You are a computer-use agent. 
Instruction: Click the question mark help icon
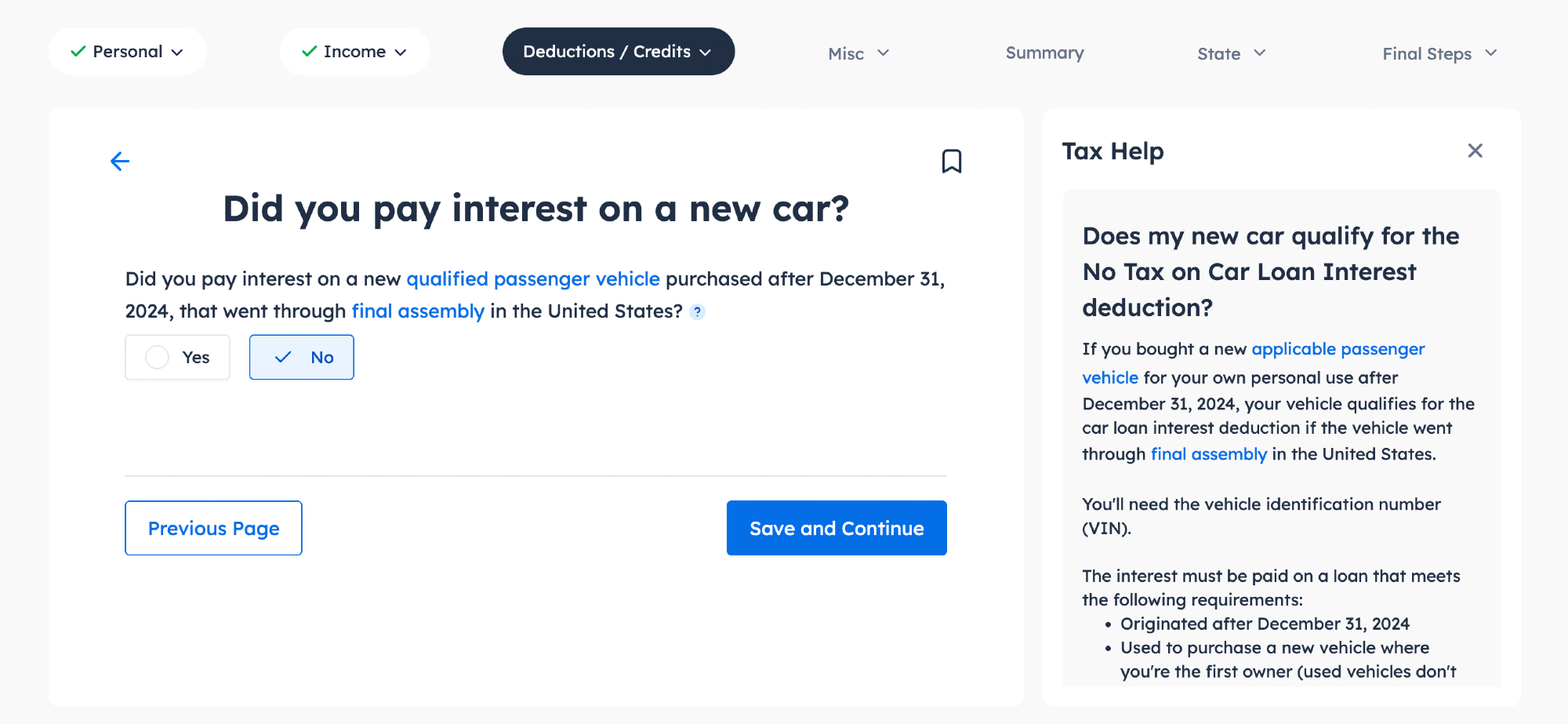point(697,312)
